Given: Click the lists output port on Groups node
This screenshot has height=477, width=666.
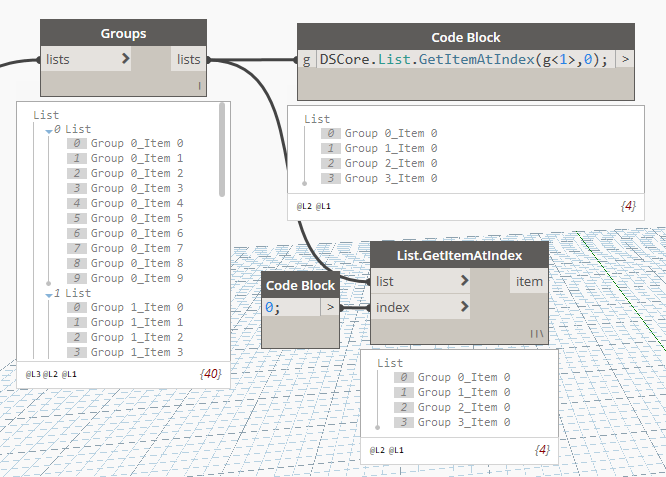Looking at the screenshot, I should click(188, 60).
